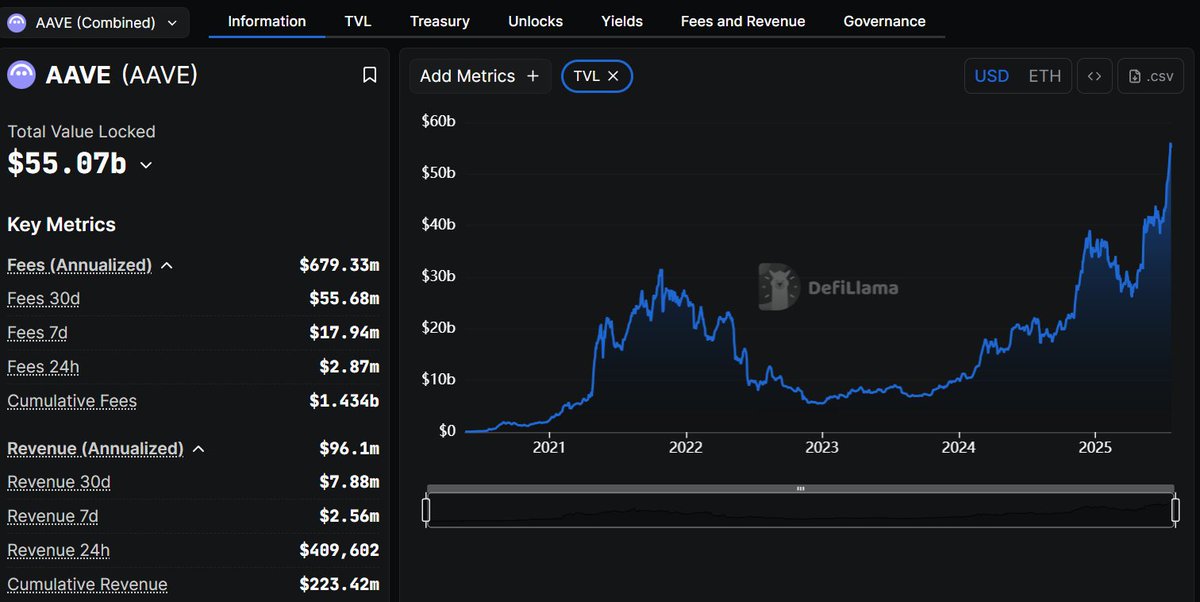Click the $409,602 revenue 24h value
The image size is (1200, 602).
(339, 550)
